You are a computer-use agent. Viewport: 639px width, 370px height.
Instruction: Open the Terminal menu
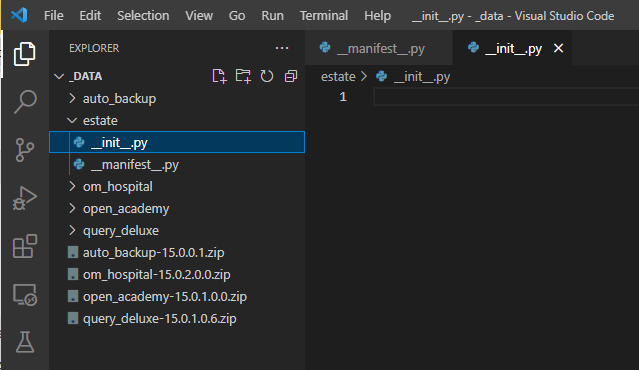click(x=324, y=15)
